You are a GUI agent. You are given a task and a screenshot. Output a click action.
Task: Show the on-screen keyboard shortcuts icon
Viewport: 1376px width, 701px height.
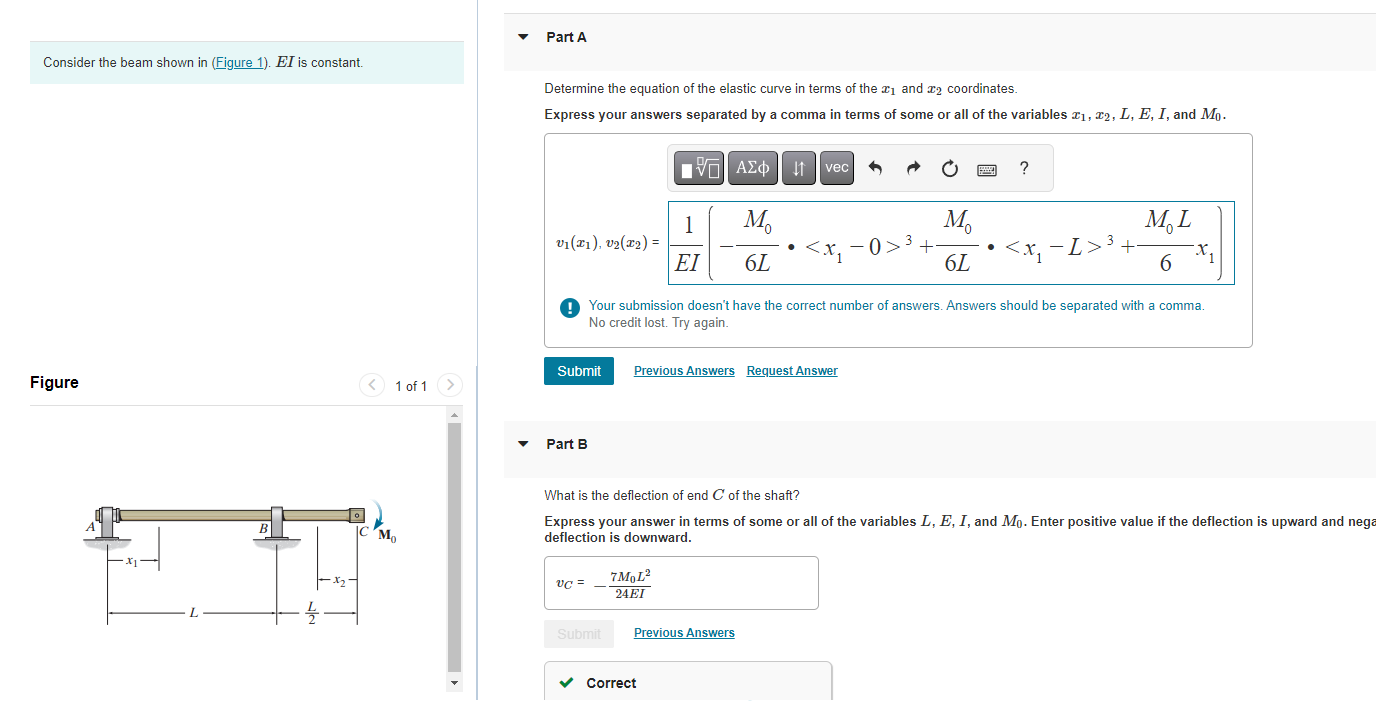pos(986,168)
